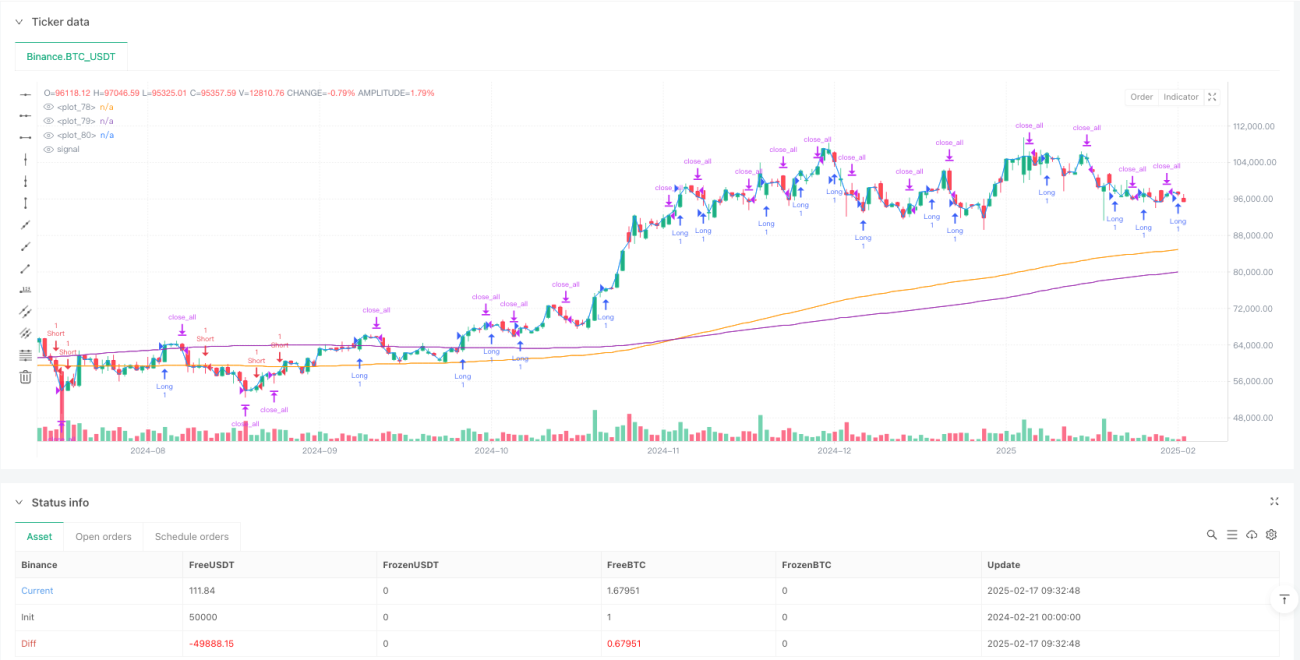Collapse the Status info panel using its expand icon

(1274, 502)
